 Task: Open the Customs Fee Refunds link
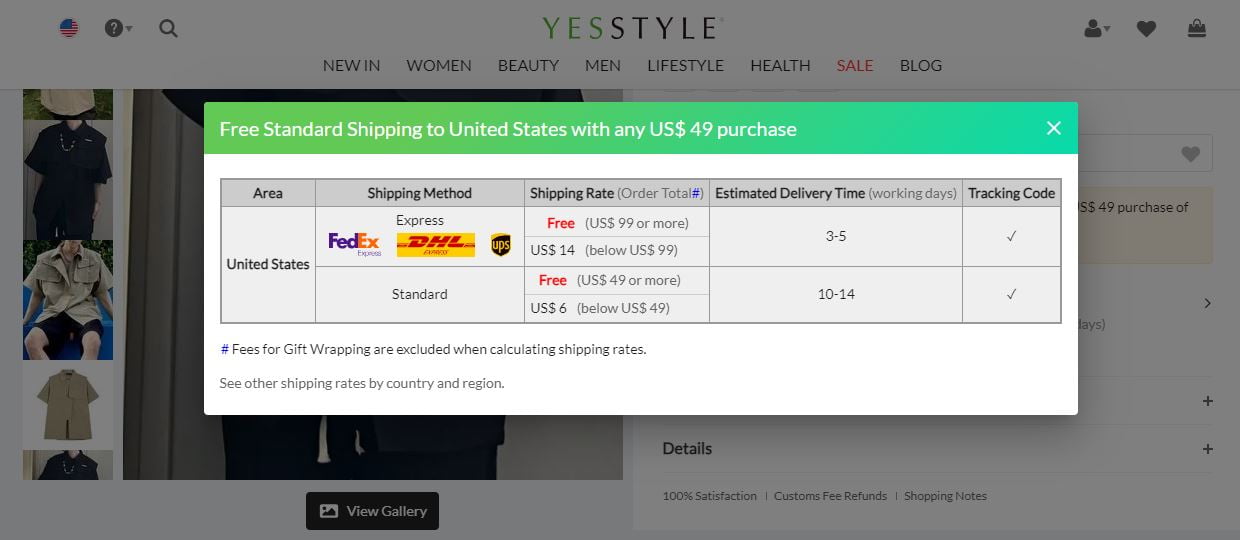pos(830,496)
